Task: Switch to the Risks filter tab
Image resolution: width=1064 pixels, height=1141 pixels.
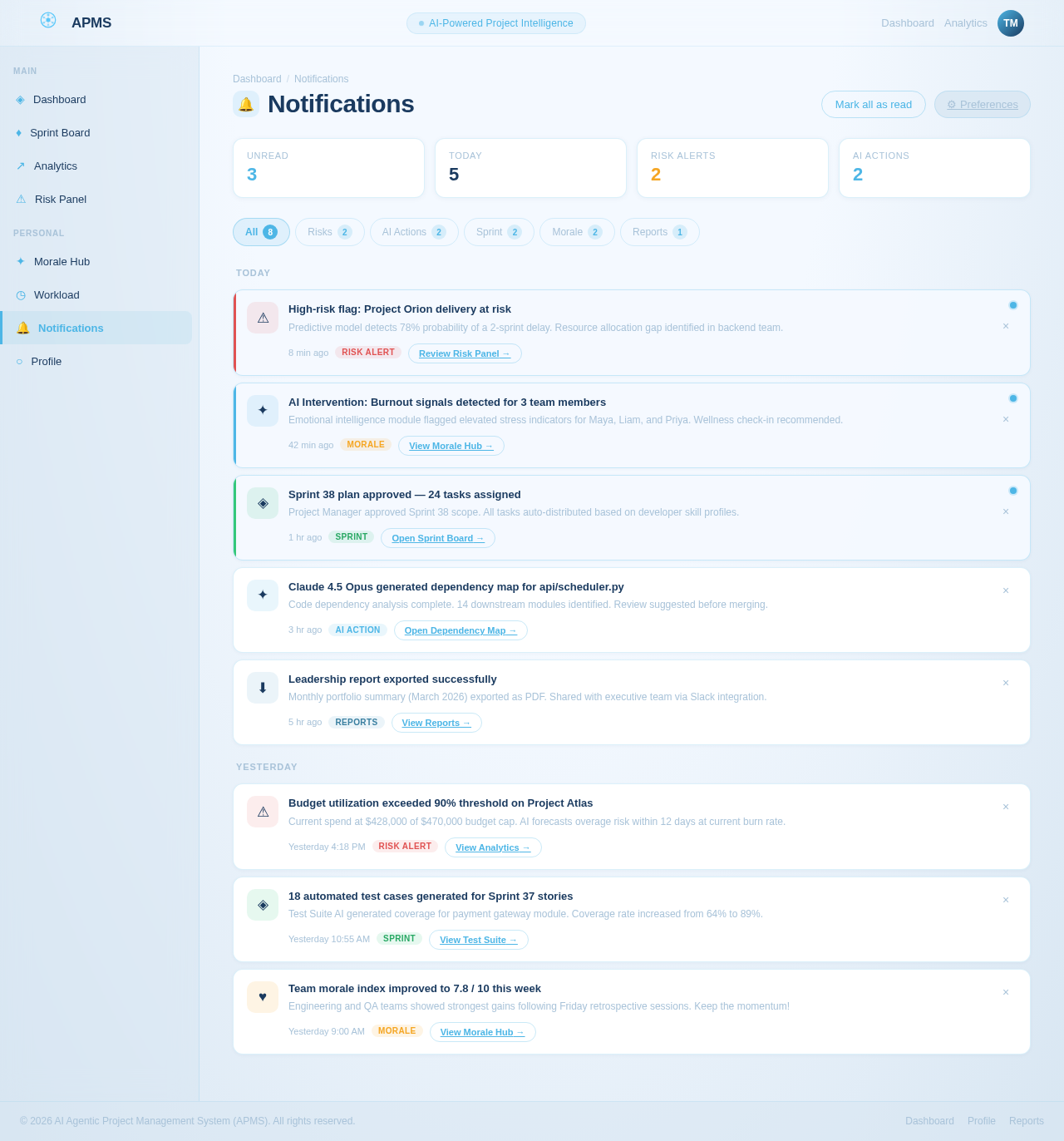Action: [329, 232]
